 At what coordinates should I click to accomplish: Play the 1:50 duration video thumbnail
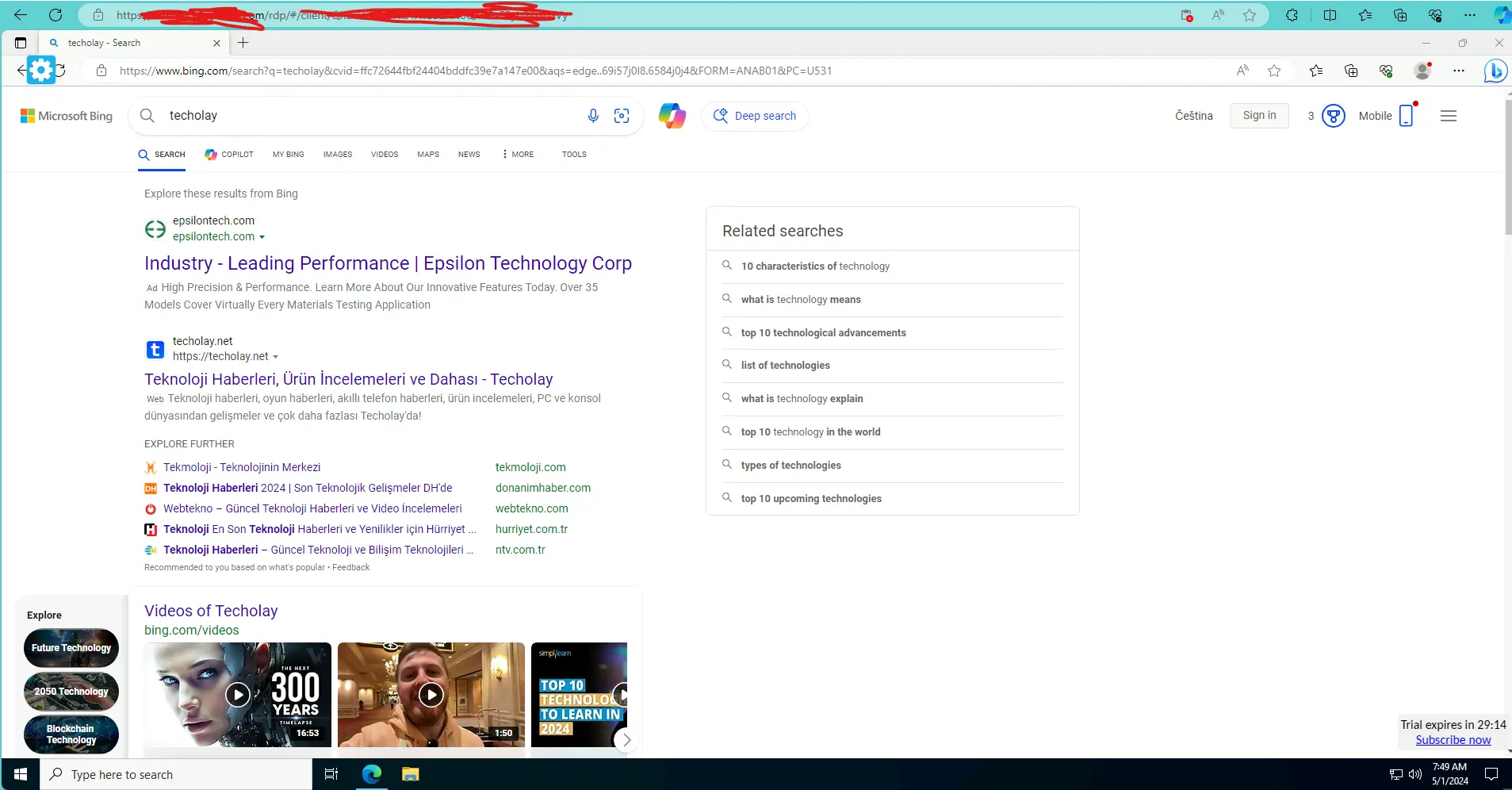pyautogui.click(x=431, y=695)
